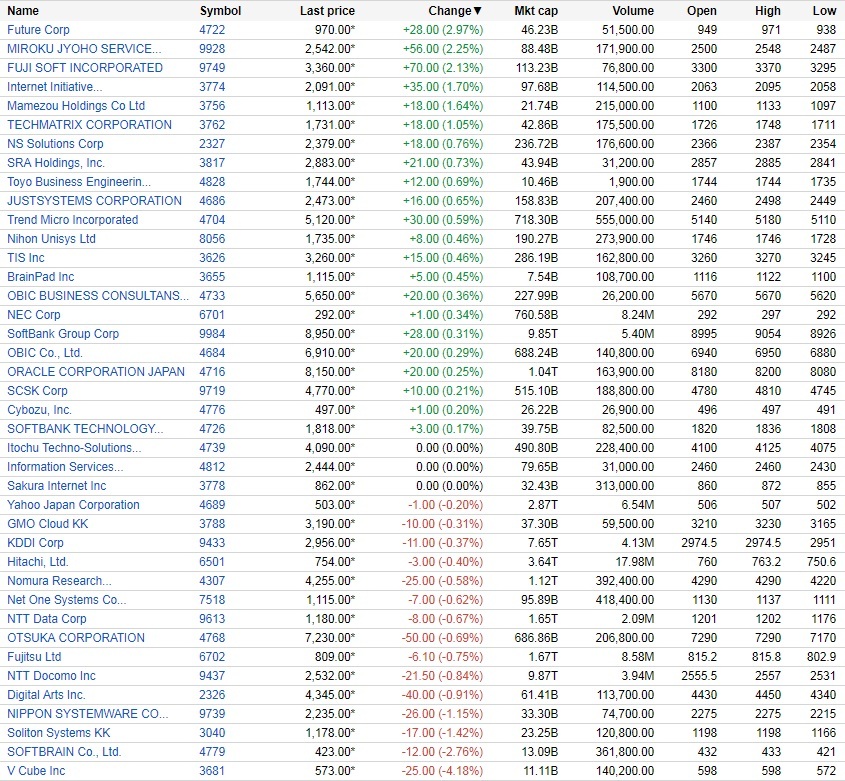
Task: Open SOFTBRAIN Co., Ltd. link
Action: coord(64,752)
